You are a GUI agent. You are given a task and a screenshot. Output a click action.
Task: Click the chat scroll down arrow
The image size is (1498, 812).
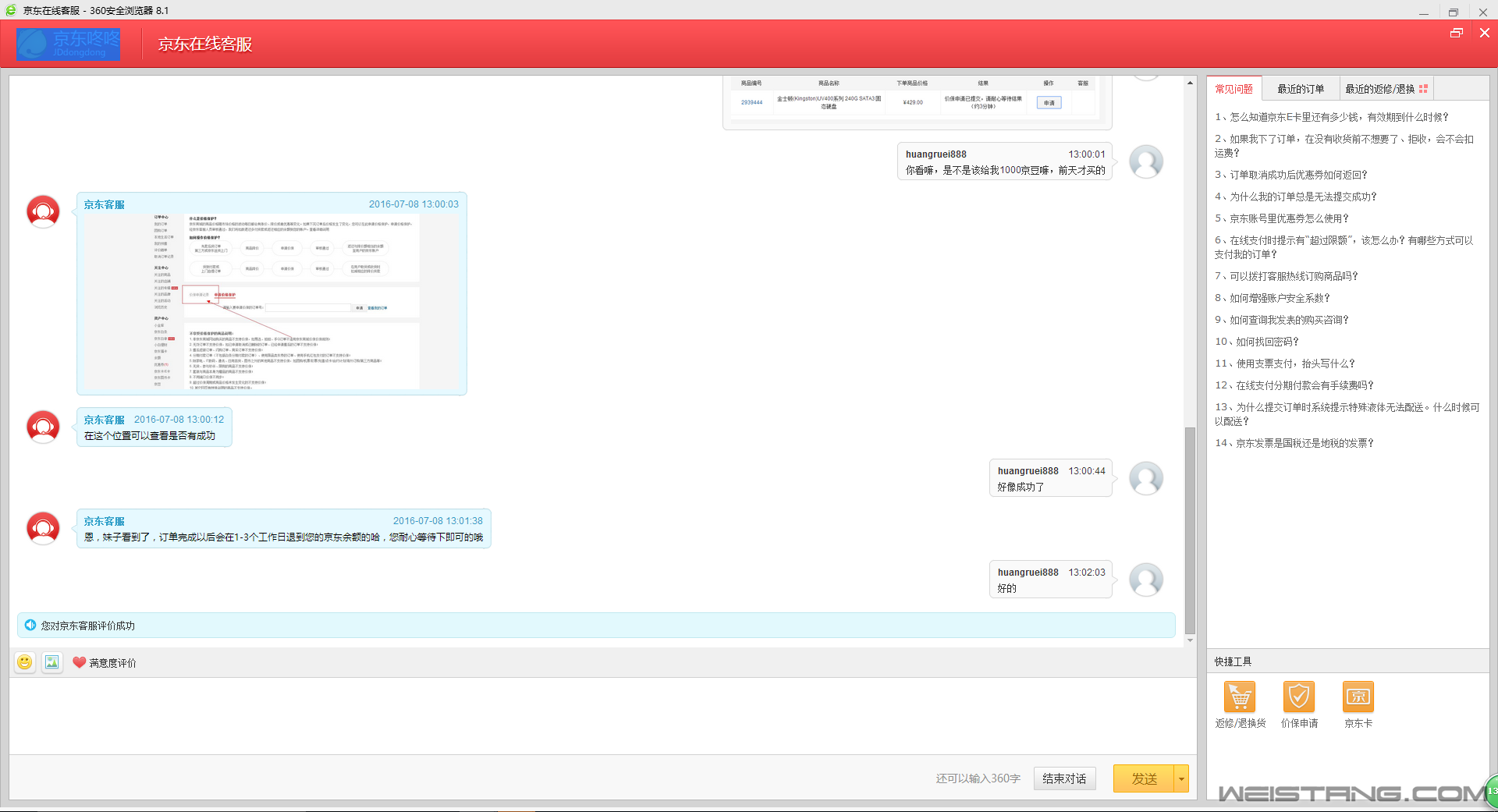coord(1190,640)
